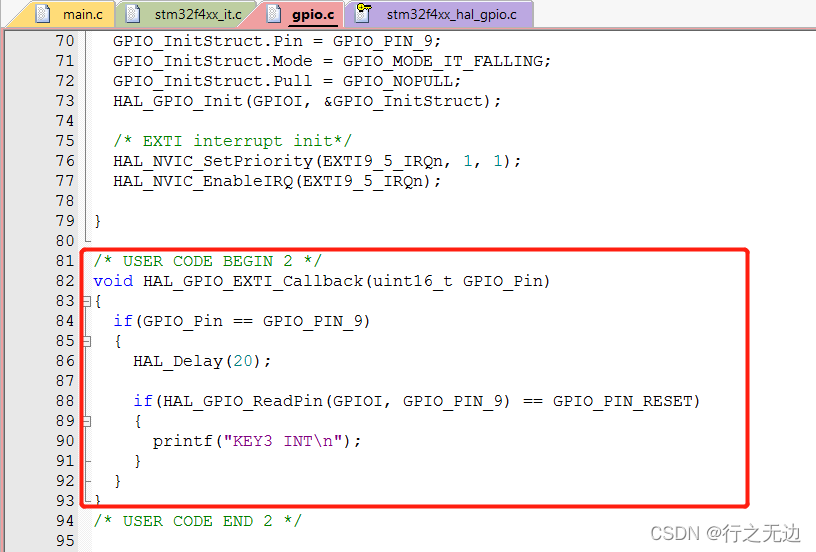Click the USER CODE END 2 comment
Image resolution: width=816 pixels, height=552 pixels.
click(198, 521)
